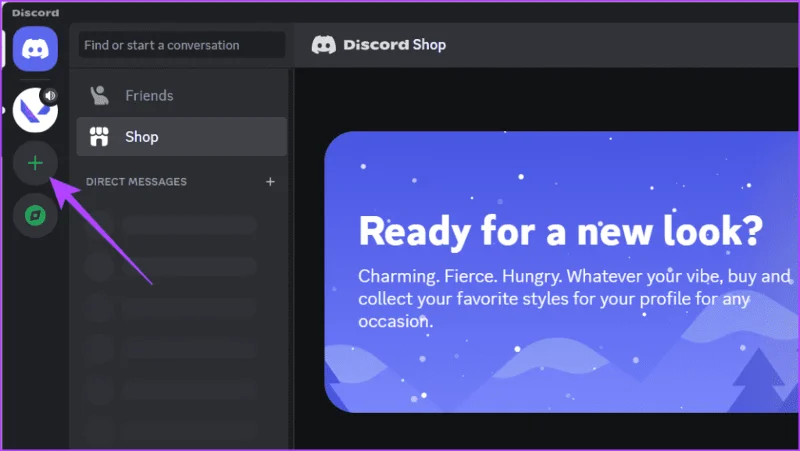Open Explore Discoverable Servers compass icon

(35, 215)
